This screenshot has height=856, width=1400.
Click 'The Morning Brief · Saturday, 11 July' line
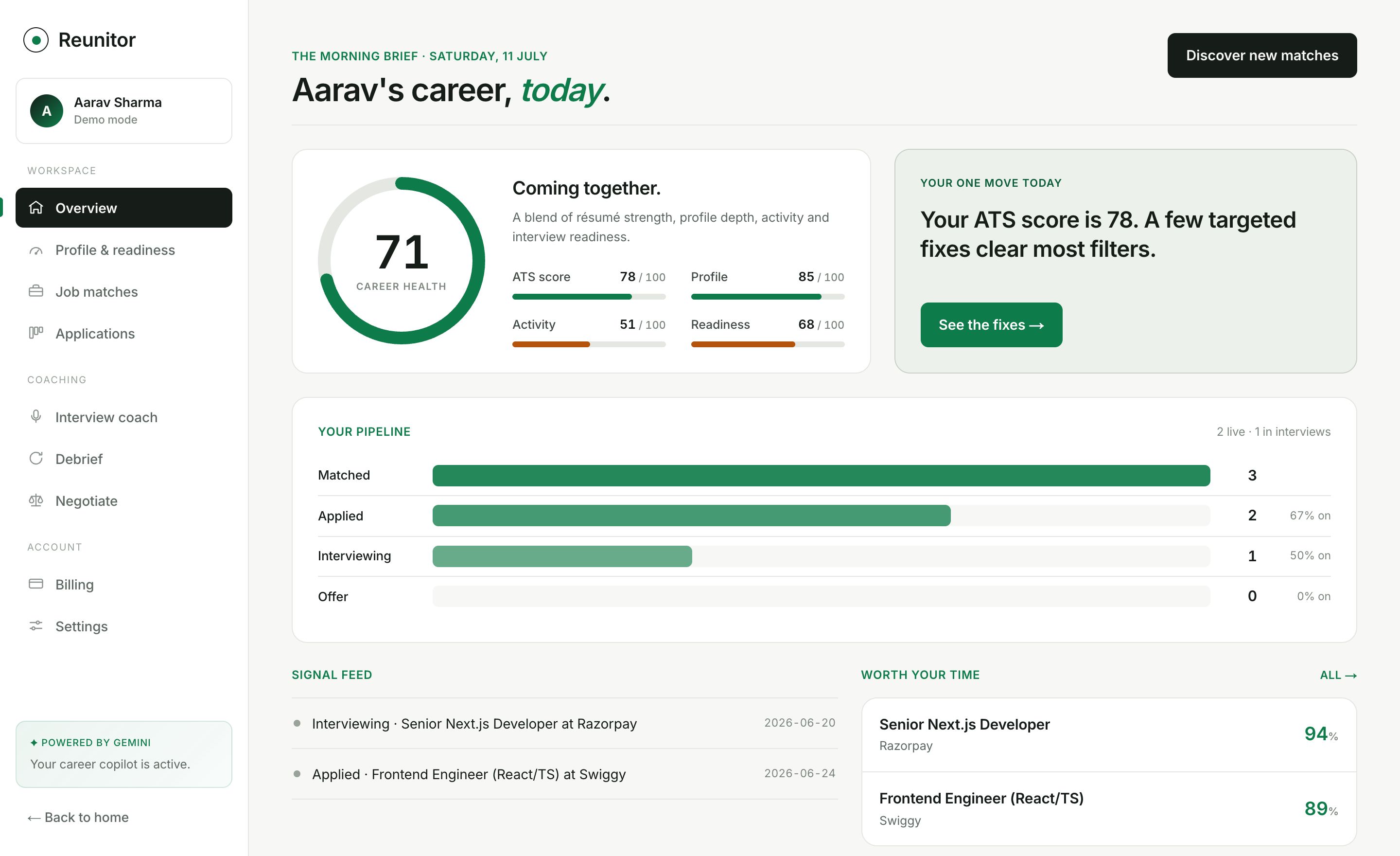420,56
